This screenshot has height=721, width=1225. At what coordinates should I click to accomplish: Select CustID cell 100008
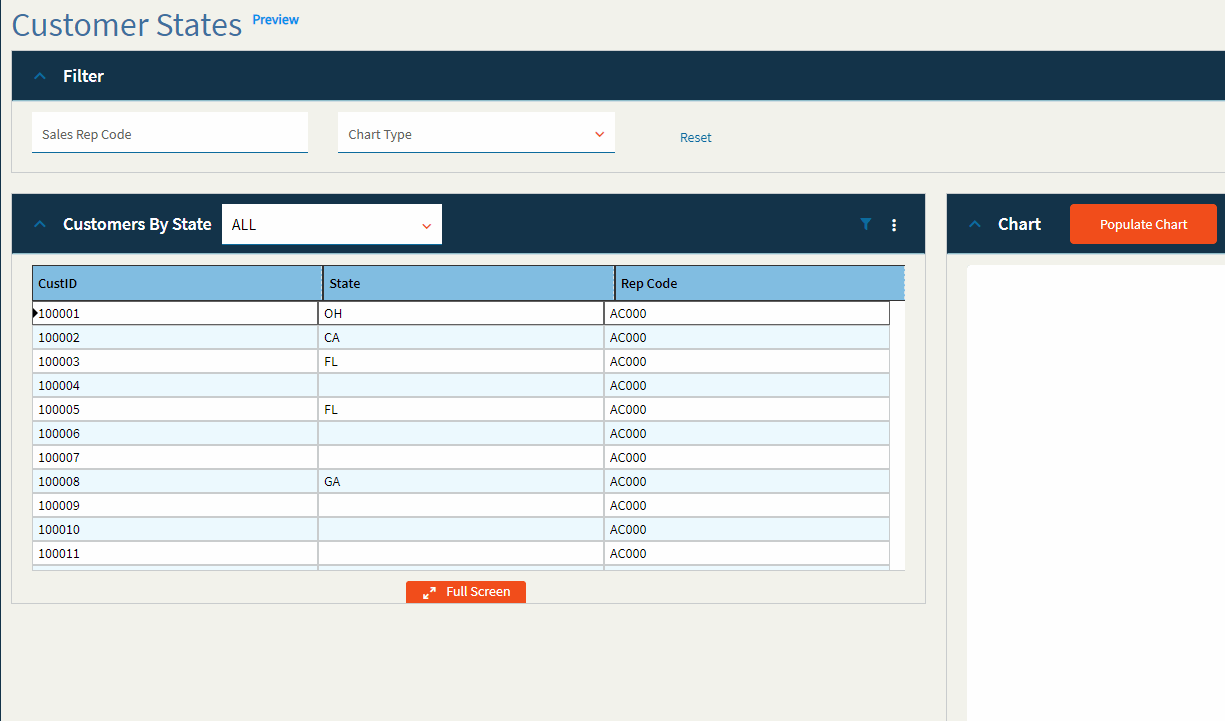point(175,481)
